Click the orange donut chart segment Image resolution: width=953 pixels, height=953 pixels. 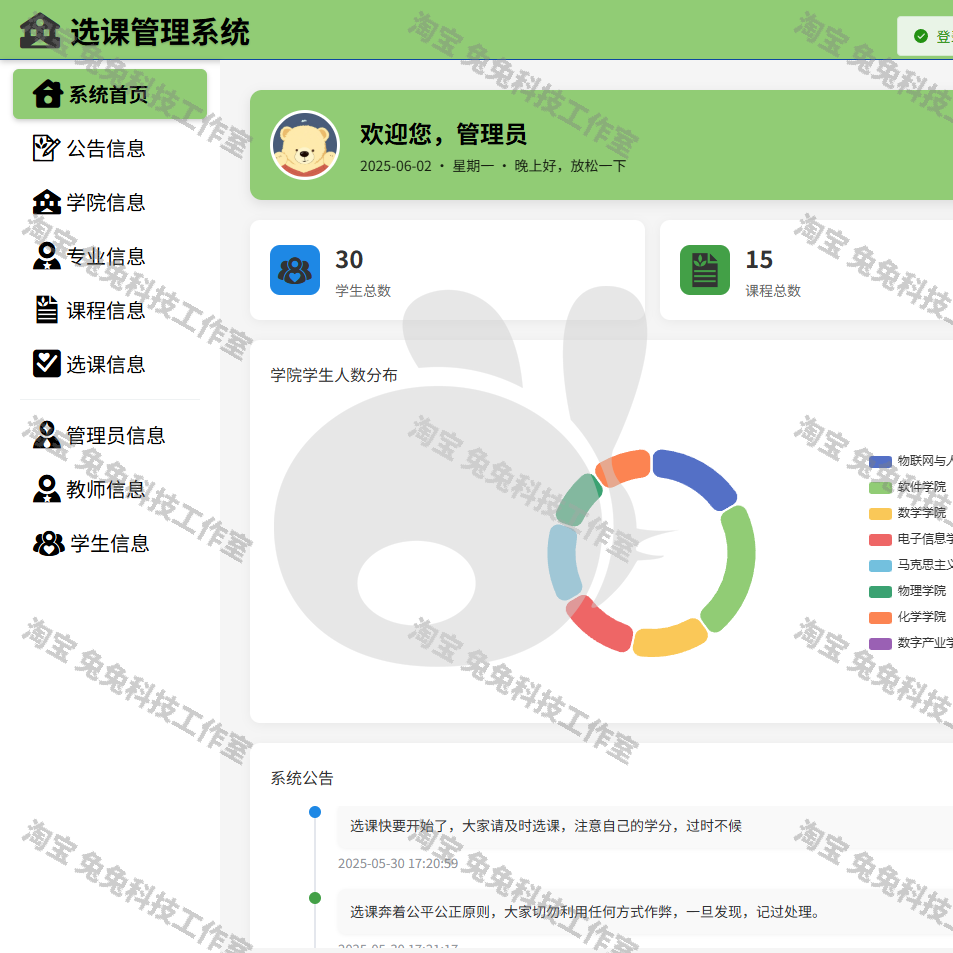[625, 467]
